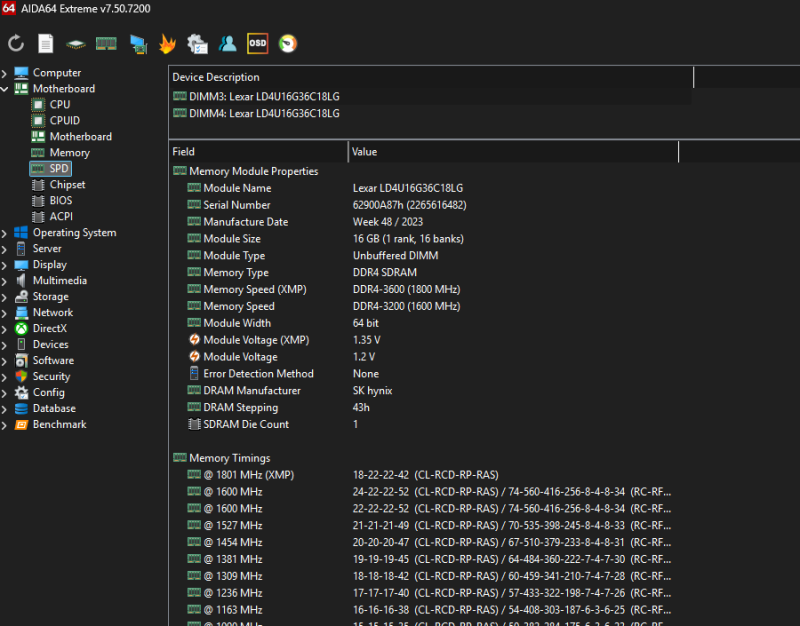Image resolution: width=800 pixels, height=626 pixels.
Task: Click the SDRAM Die Count chip icon
Action: (x=194, y=424)
